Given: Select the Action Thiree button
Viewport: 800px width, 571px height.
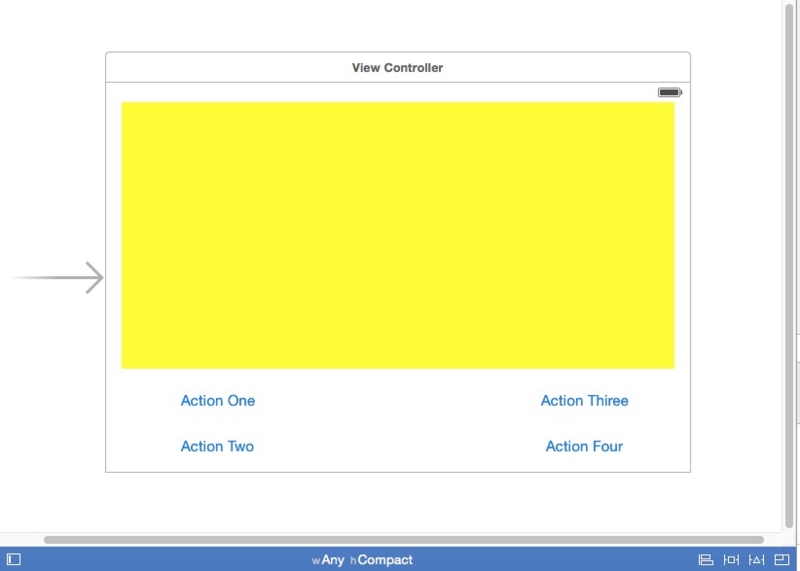Looking at the screenshot, I should [x=585, y=401].
